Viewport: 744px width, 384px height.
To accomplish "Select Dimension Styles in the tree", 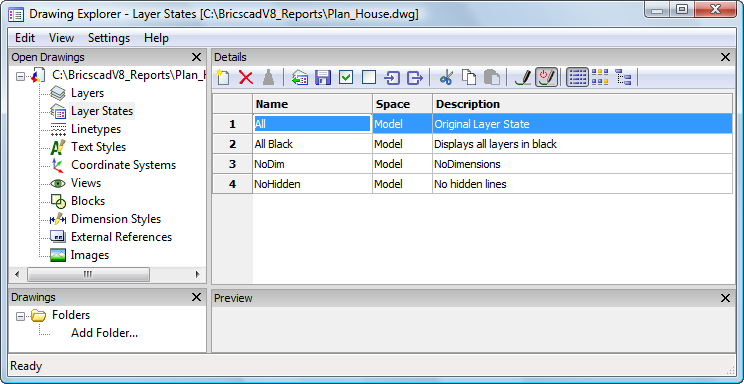I will pos(116,219).
